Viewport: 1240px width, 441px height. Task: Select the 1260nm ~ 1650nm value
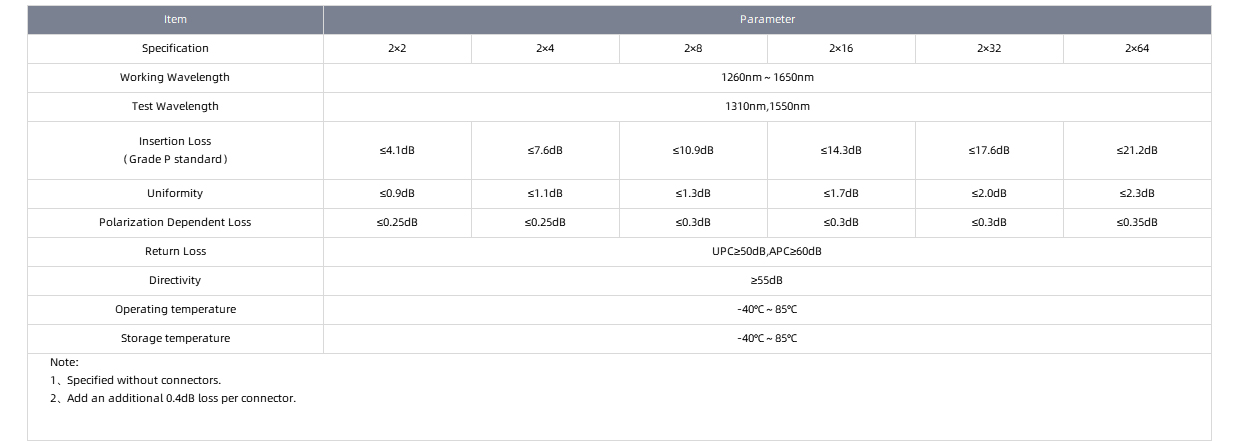(767, 78)
